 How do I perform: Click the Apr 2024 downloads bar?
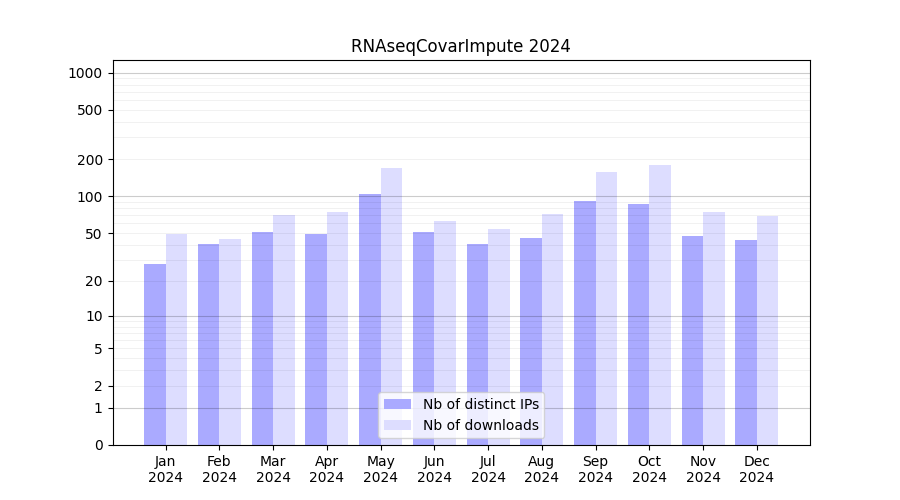click(x=337, y=328)
